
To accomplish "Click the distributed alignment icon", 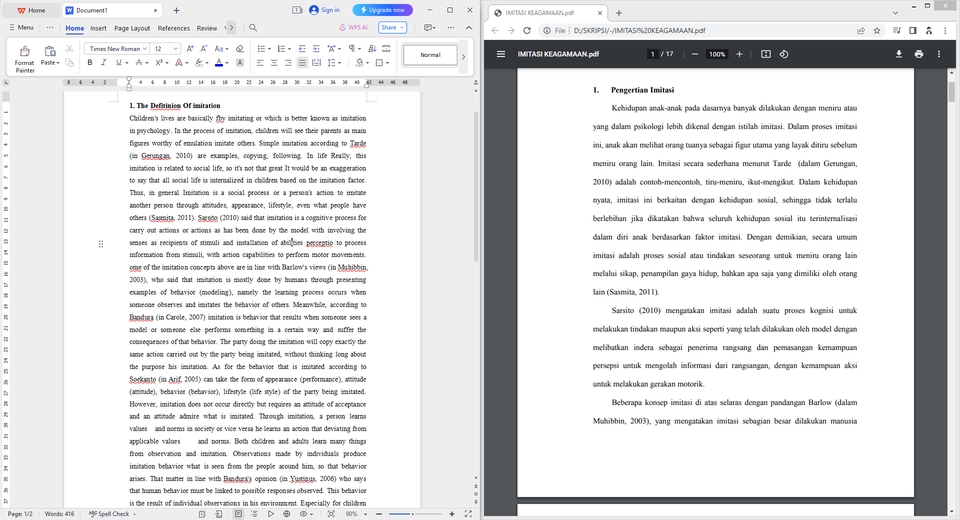I will click(316, 62).
